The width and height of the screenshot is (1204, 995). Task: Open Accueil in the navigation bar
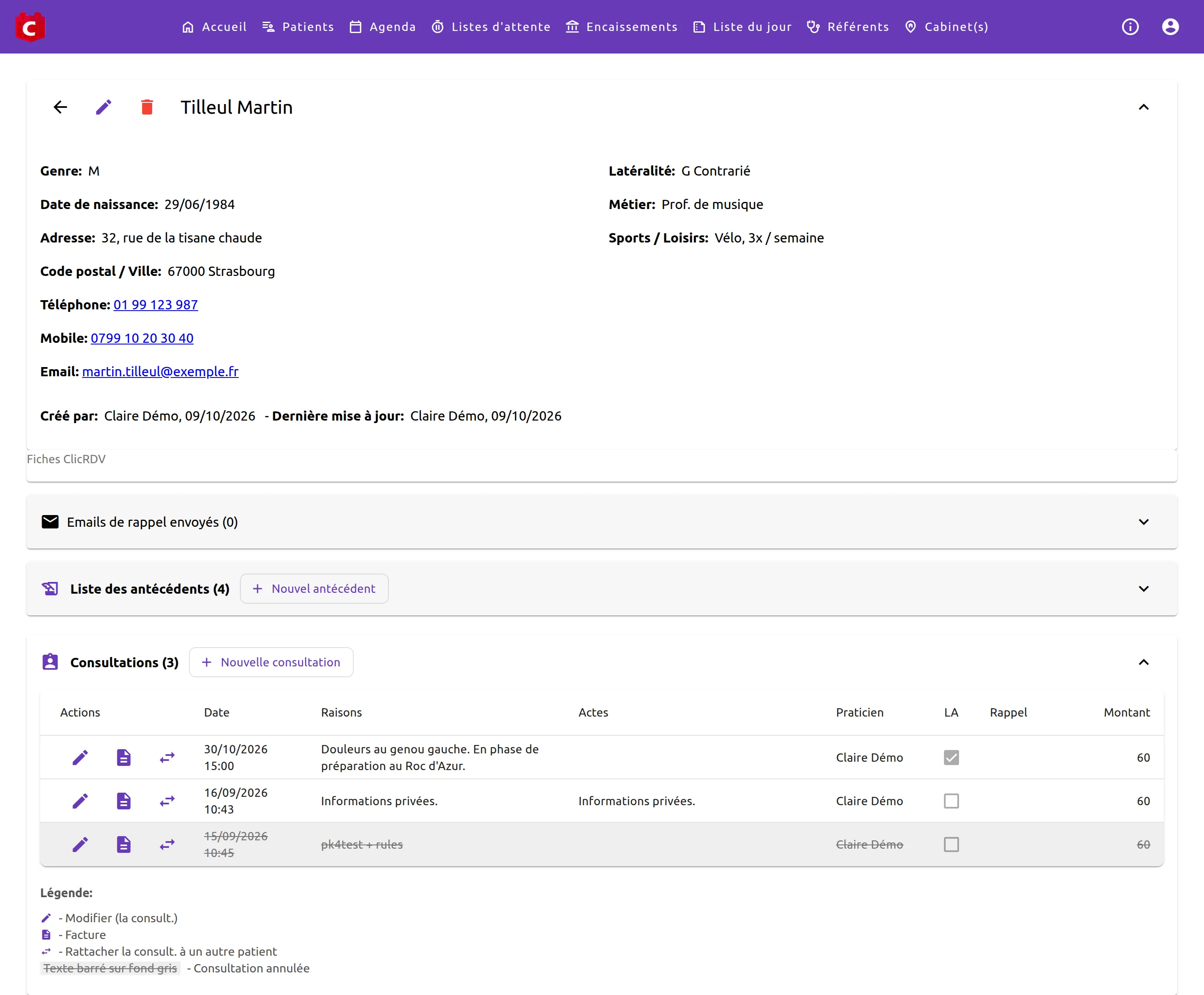214,27
